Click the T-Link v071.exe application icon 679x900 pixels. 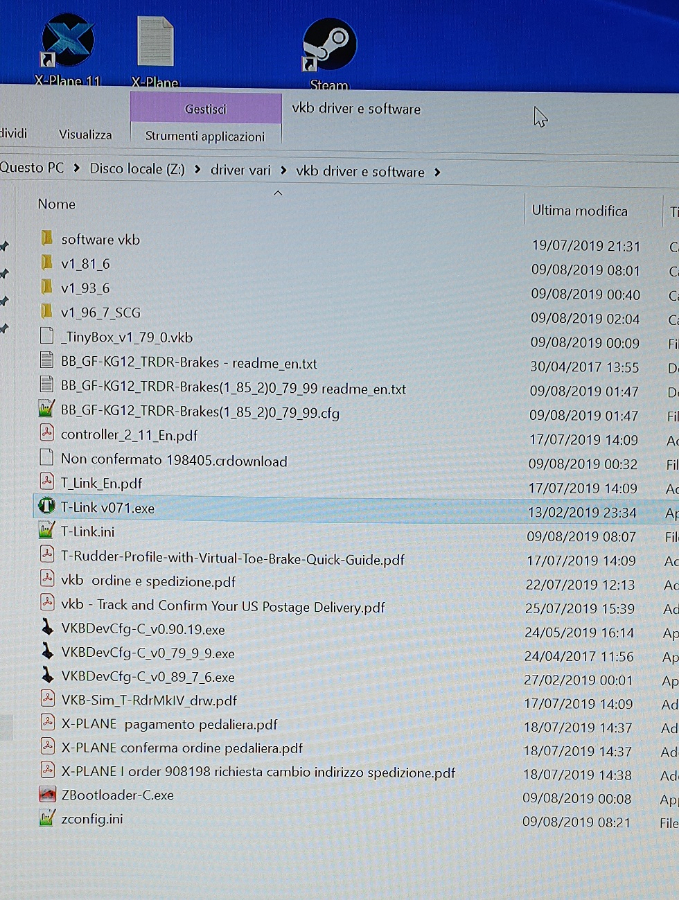pos(46,506)
